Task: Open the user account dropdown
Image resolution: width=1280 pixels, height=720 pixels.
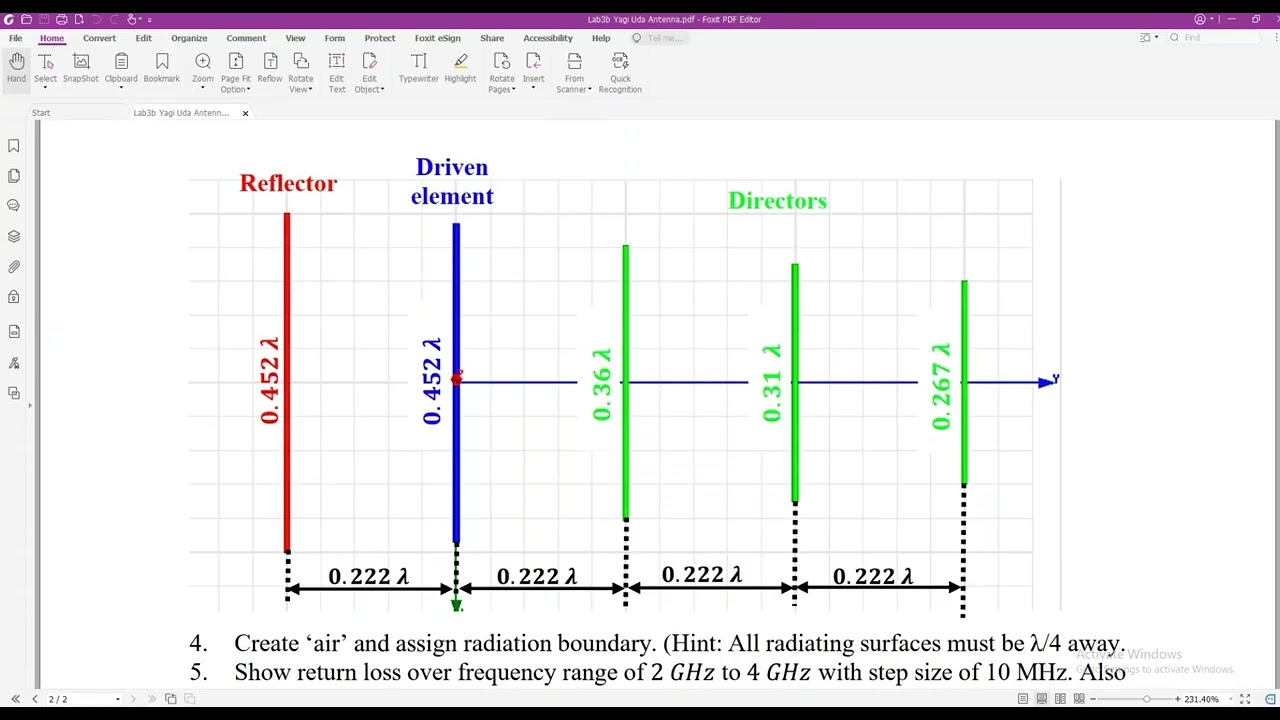Action: pos(1212,19)
